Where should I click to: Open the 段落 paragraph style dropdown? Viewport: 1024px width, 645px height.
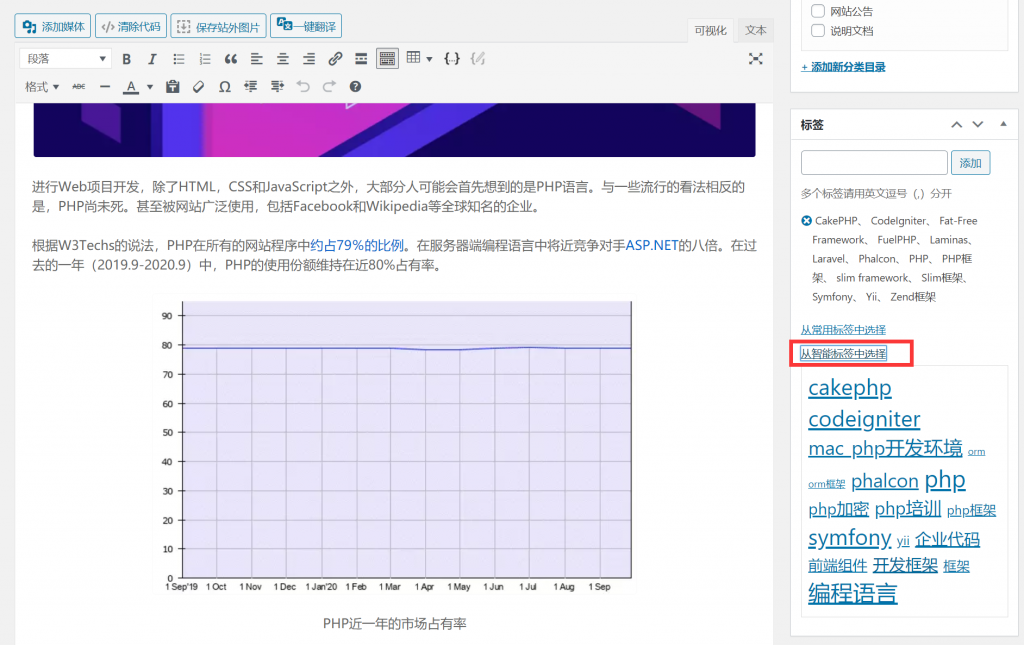click(65, 58)
